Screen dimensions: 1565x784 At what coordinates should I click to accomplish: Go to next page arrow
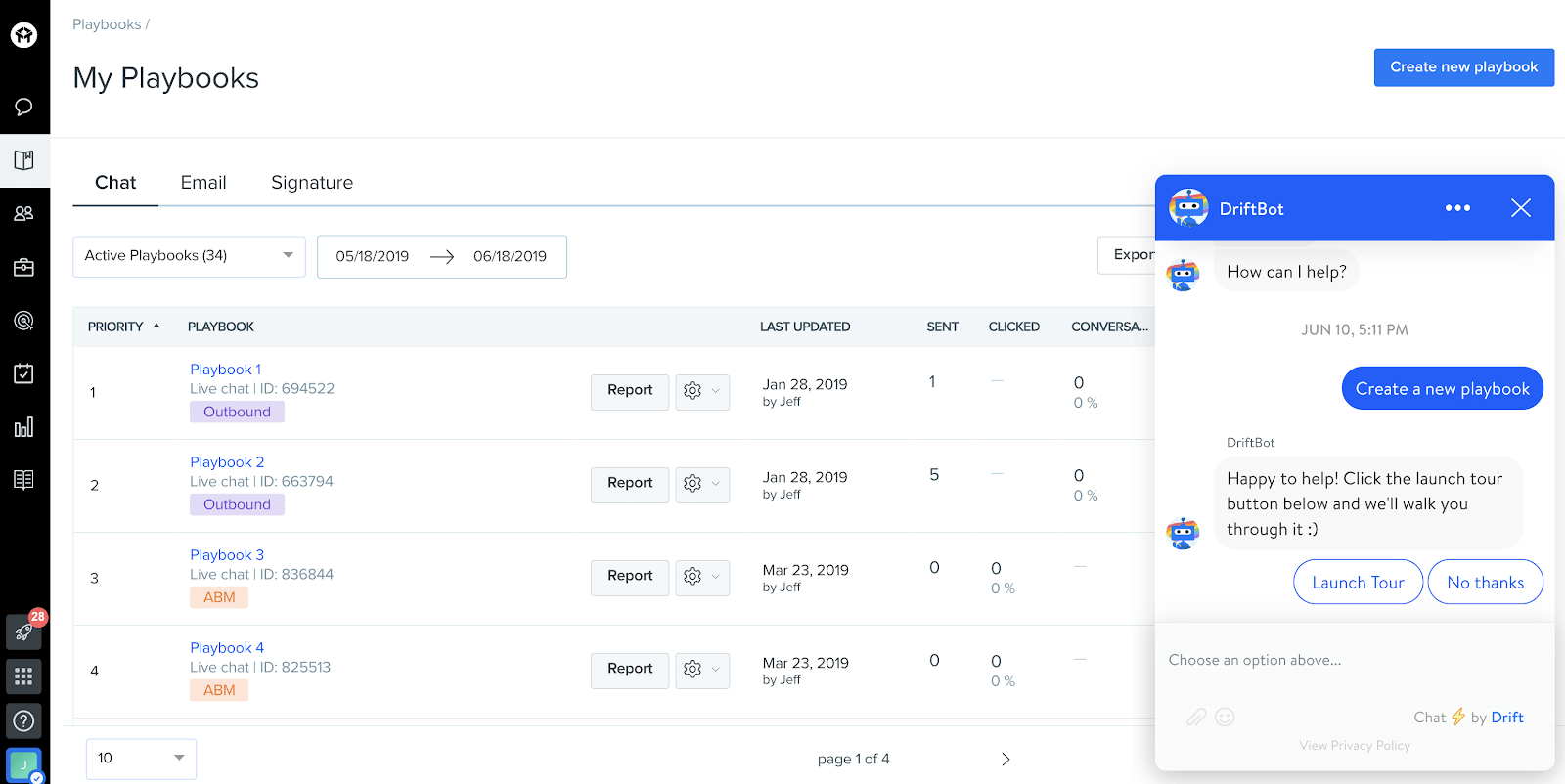coord(1006,760)
